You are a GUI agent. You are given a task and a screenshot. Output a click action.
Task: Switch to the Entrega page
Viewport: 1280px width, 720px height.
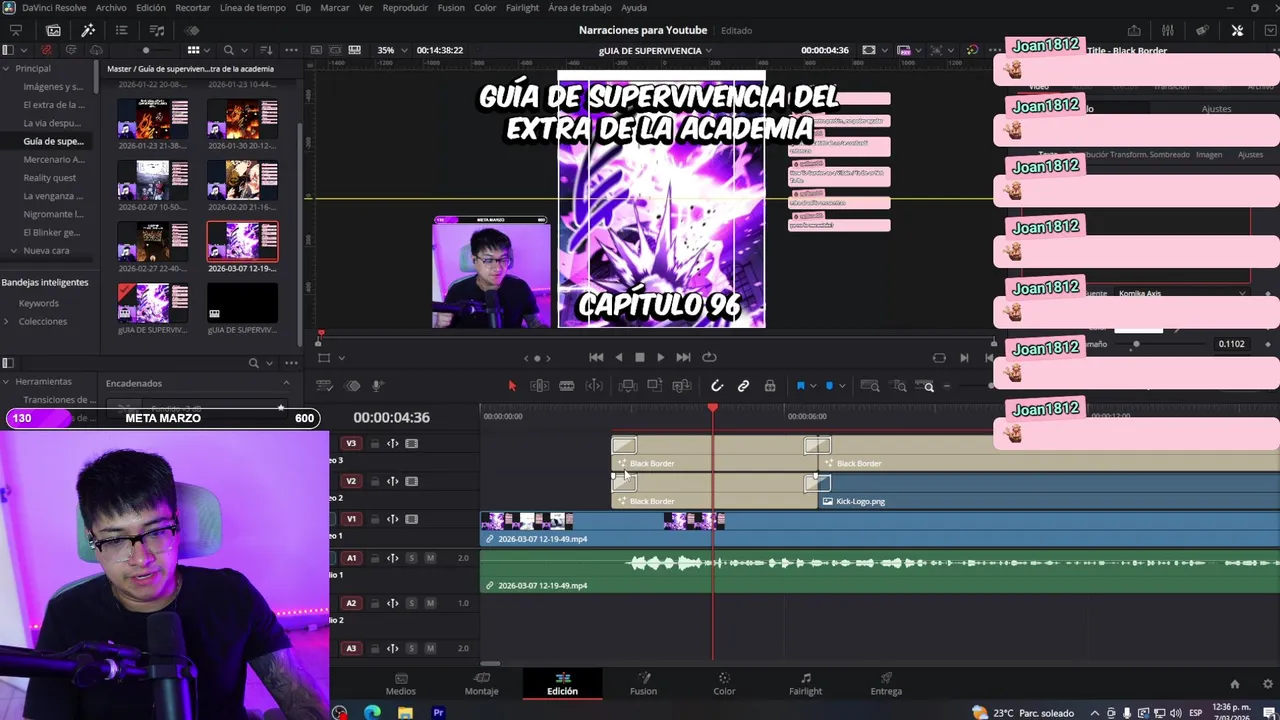pyautogui.click(x=886, y=684)
